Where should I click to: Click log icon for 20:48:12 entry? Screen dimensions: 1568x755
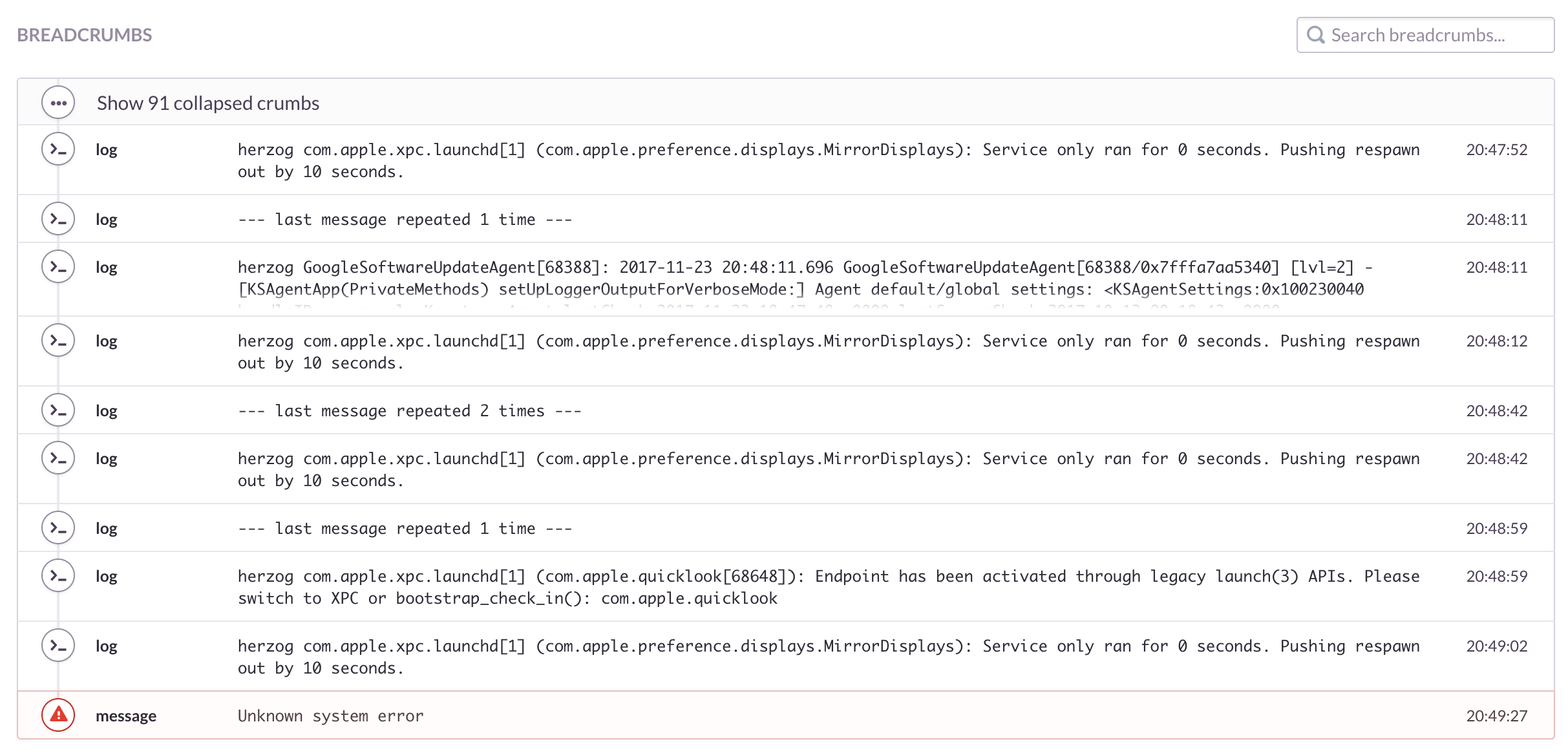pos(58,341)
